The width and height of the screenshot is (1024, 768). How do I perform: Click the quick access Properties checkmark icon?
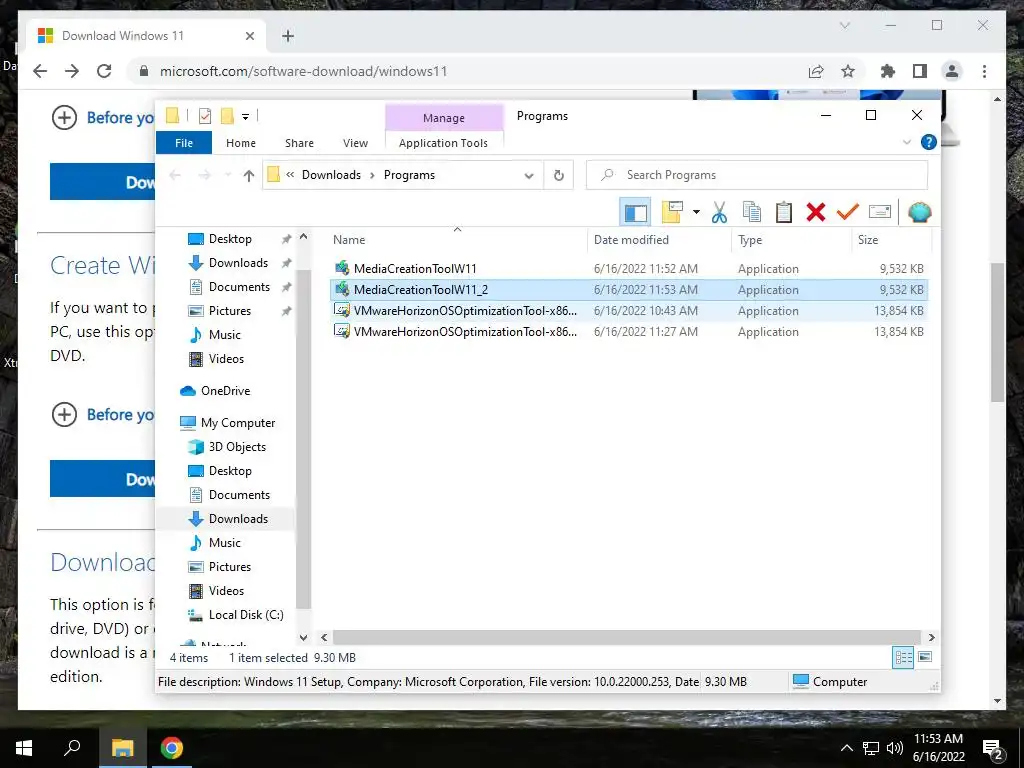(204, 116)
